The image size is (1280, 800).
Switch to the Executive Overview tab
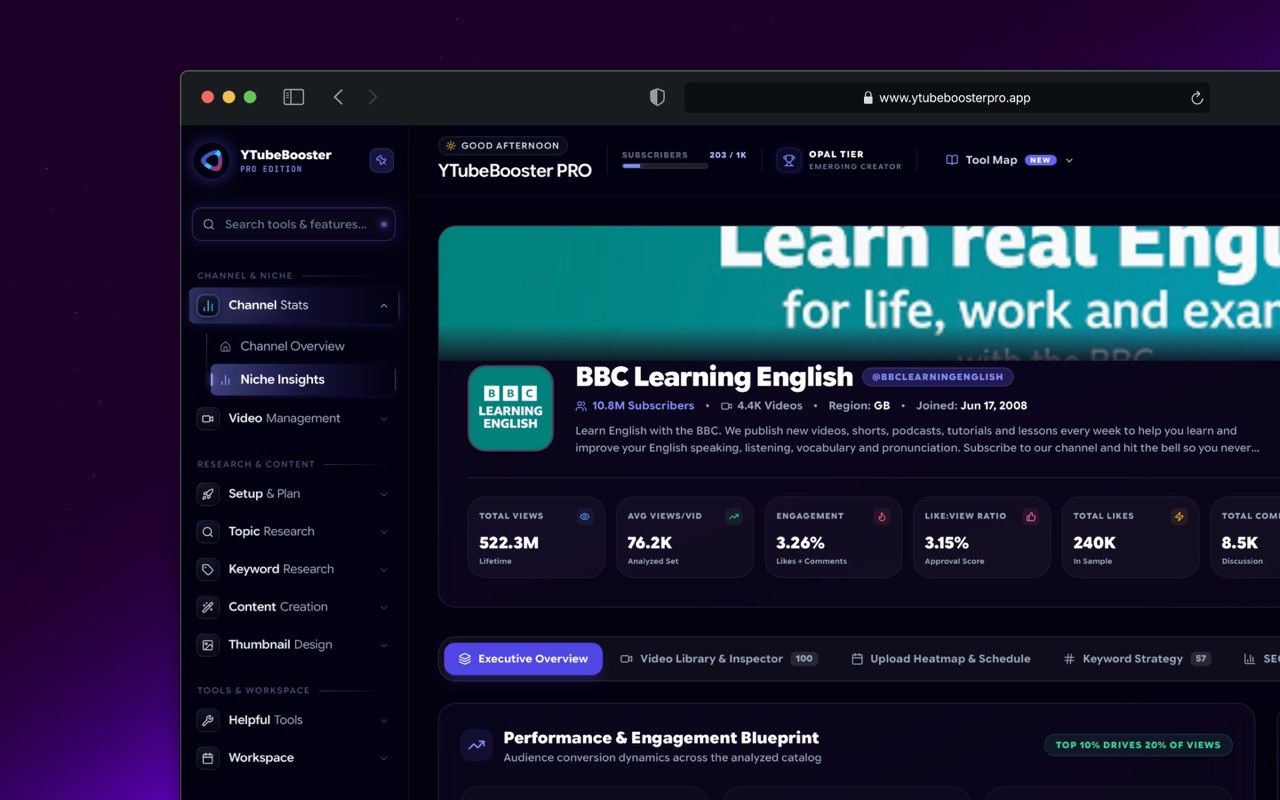tap(523, 659)
